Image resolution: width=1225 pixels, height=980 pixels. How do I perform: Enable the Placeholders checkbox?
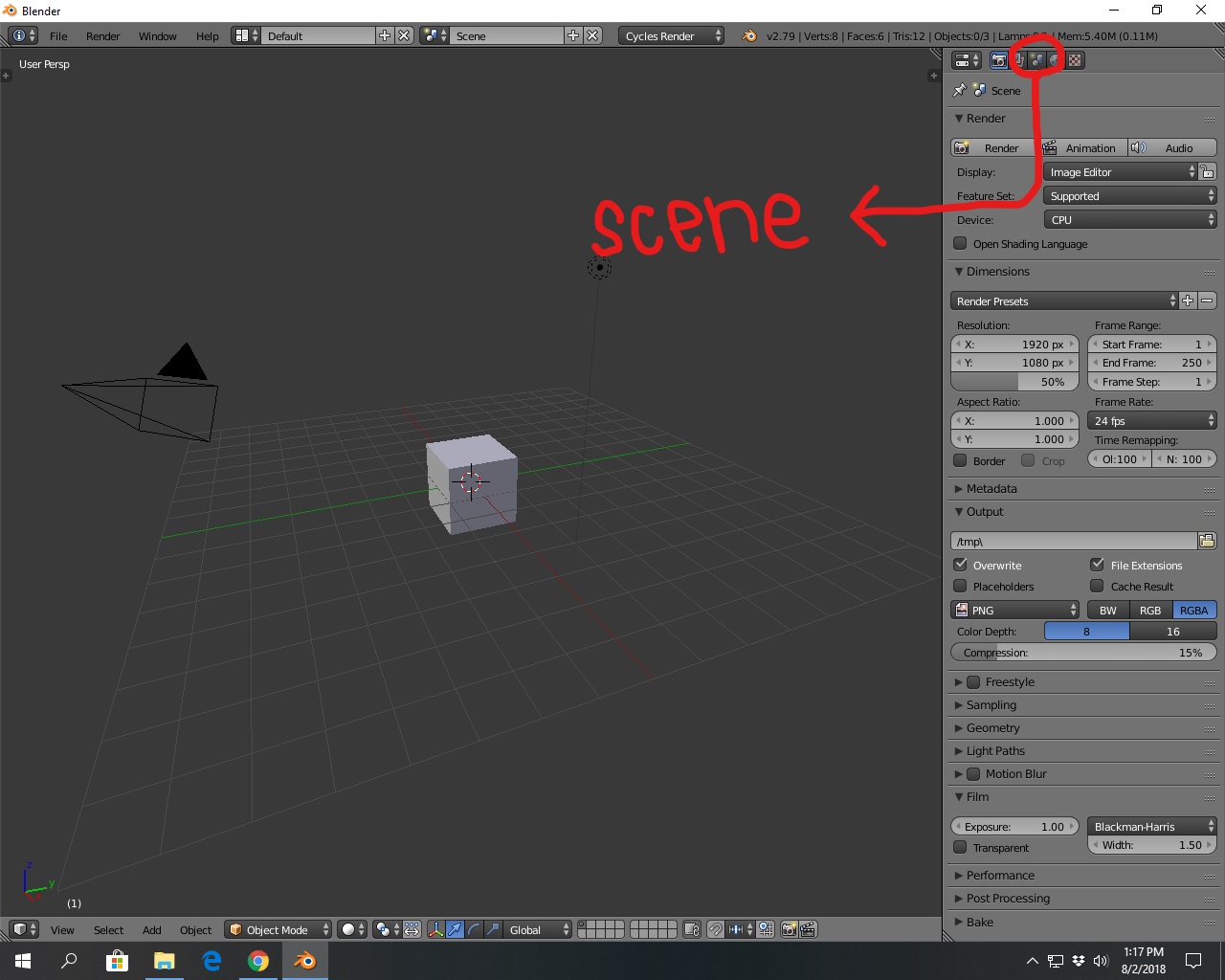click(x=961, y=587)
